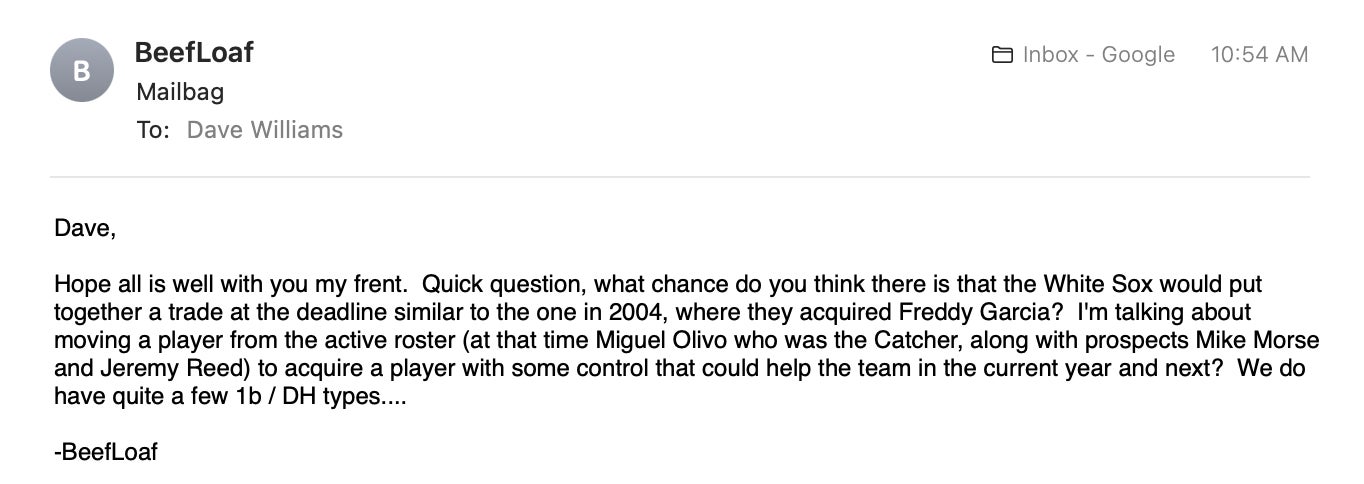The width and height of the screenshot is (1364, 484).
Task: Click the -BeefLoaf signature at bottom
Action: tap(106, 452)
